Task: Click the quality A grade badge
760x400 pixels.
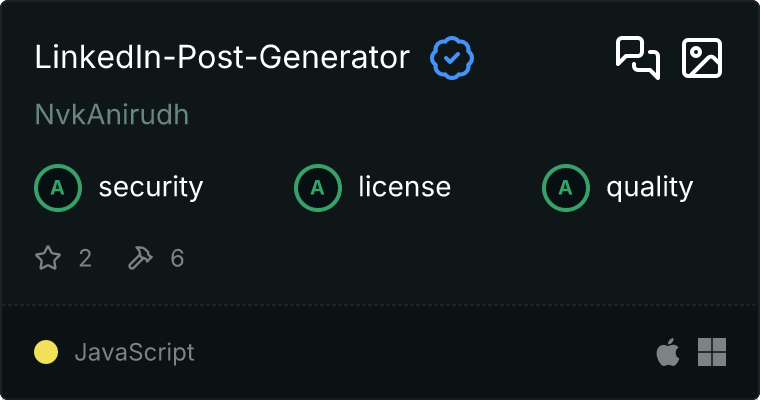Action: 565,187
